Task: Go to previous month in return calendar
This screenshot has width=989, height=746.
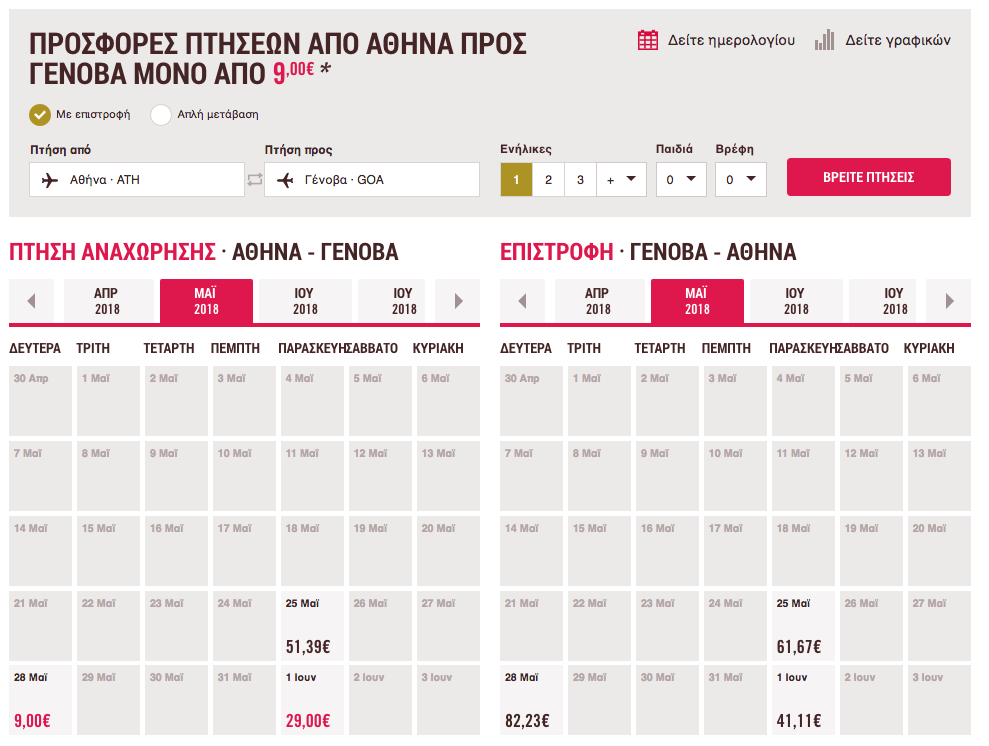Action: coord(522,301)
